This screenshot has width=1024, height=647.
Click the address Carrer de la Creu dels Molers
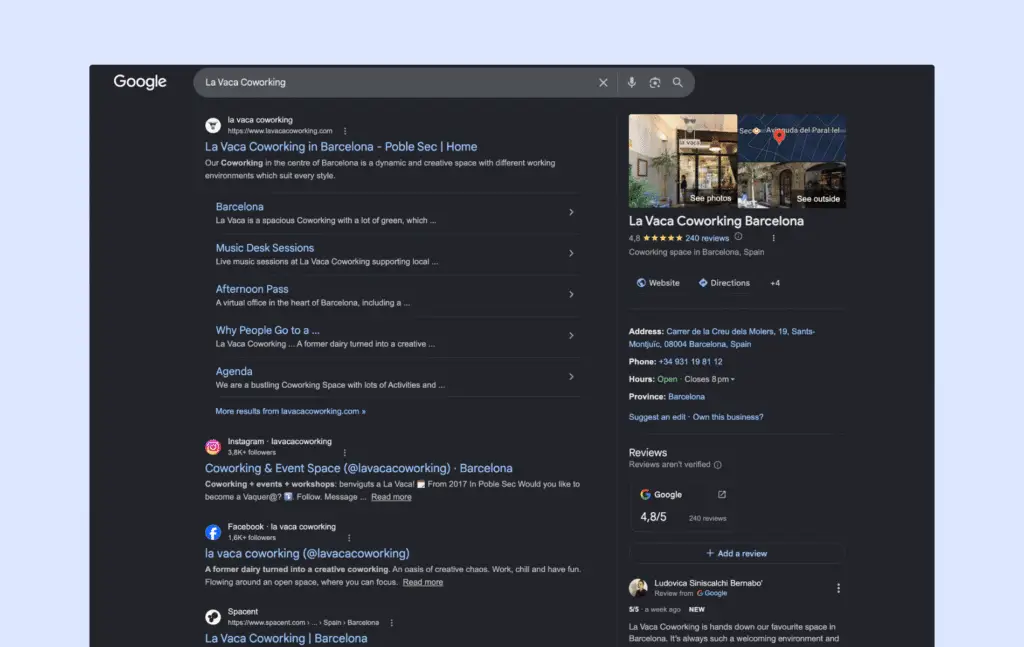[722, 338]
